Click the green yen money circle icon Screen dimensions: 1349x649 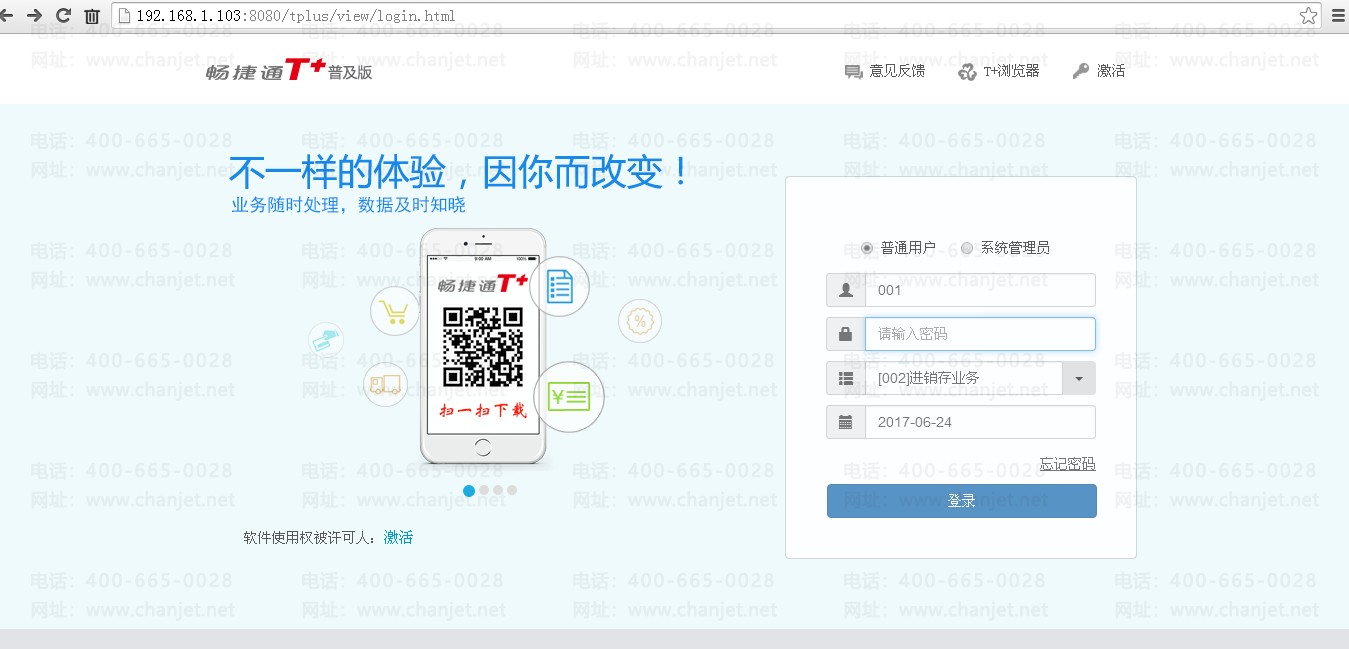569,397
